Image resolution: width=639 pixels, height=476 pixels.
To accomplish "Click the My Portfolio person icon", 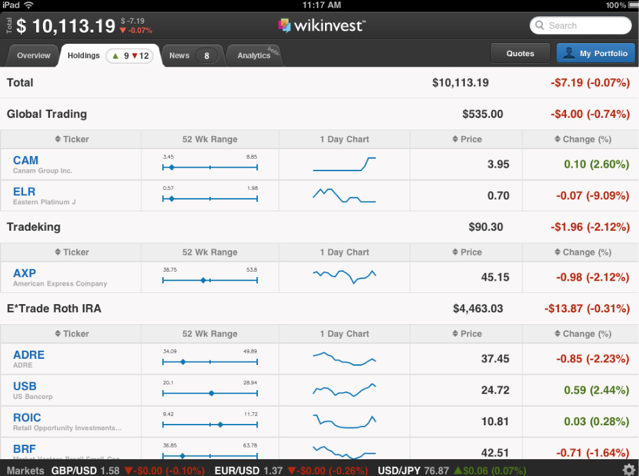I will [x=568, y=53].
